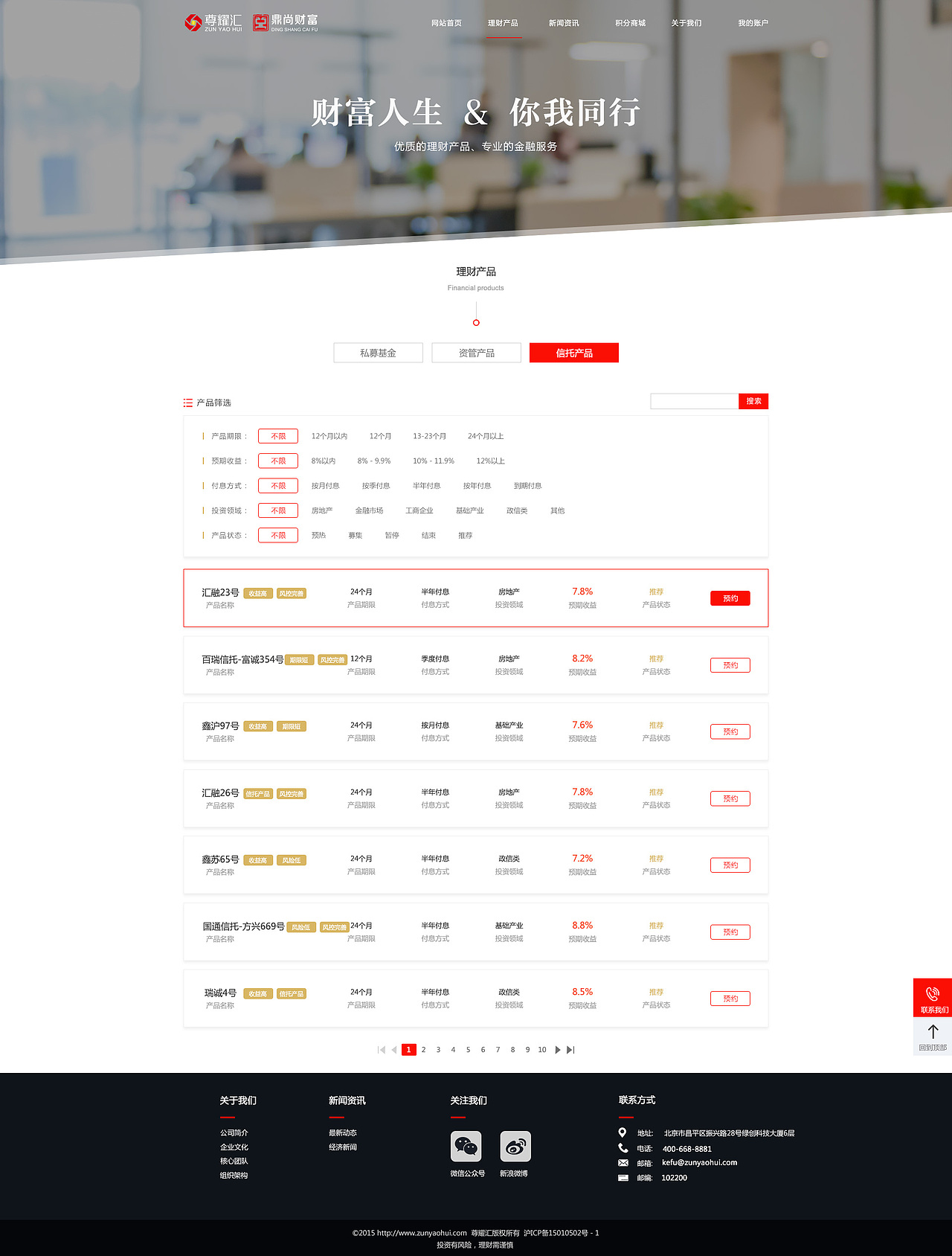Filter investment field by 政信类
Screen dimensions: 952x1256
(517, 510)
